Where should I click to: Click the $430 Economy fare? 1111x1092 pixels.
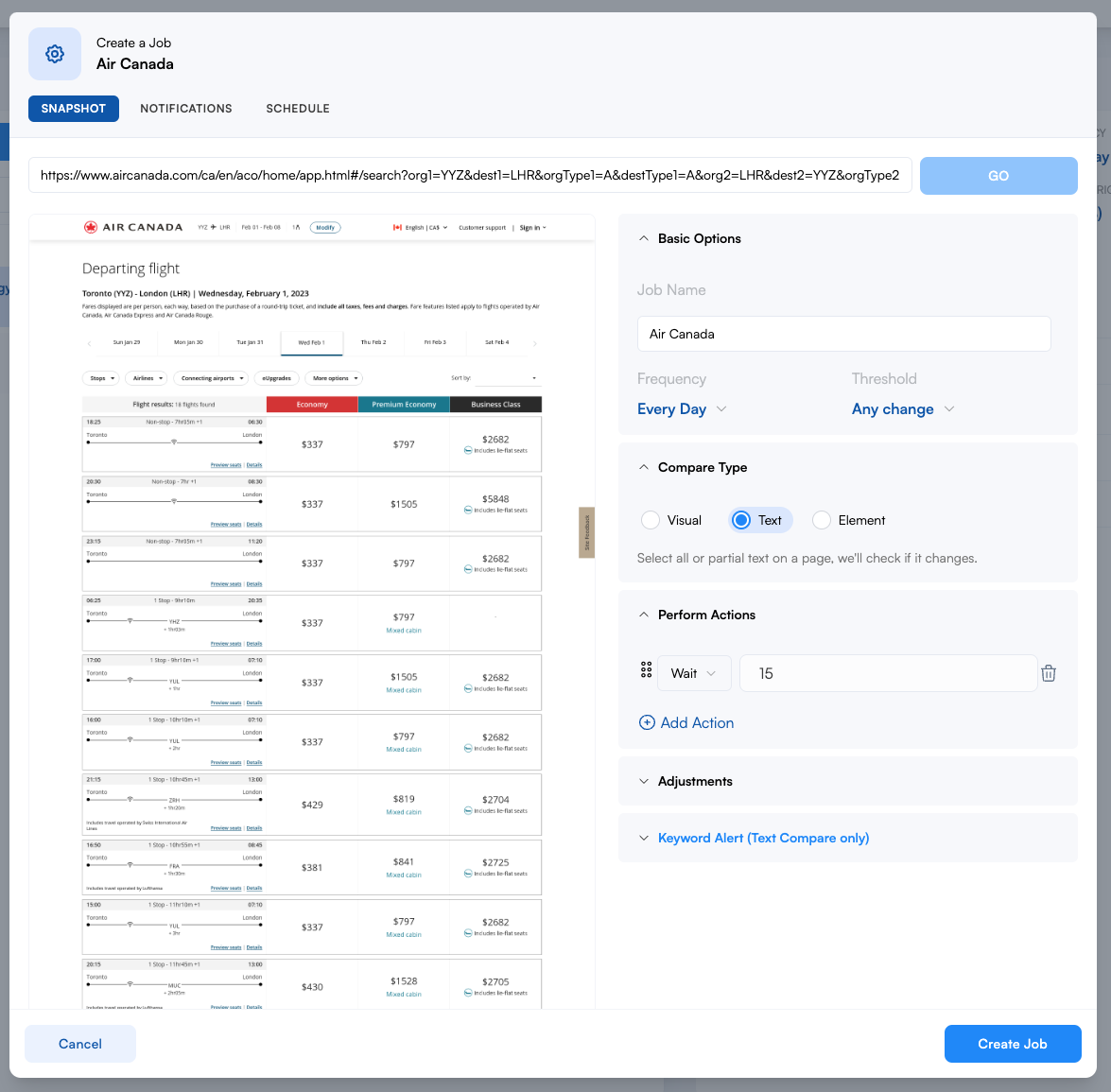312,986
